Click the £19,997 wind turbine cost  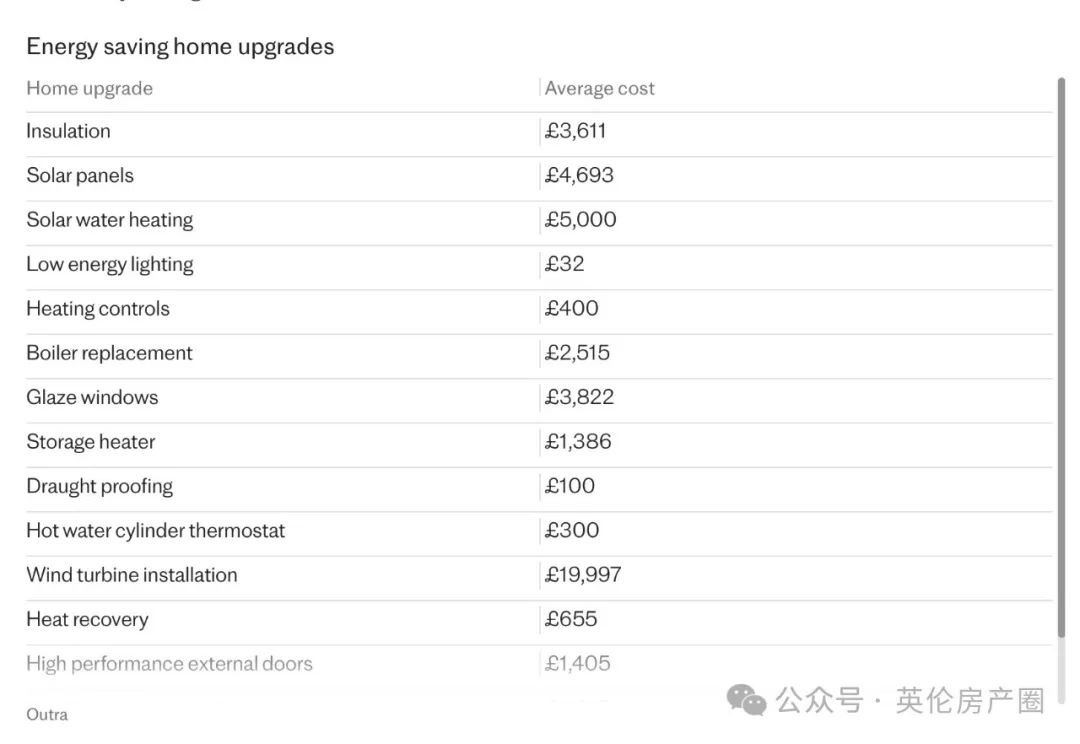[x=583, y=575]
